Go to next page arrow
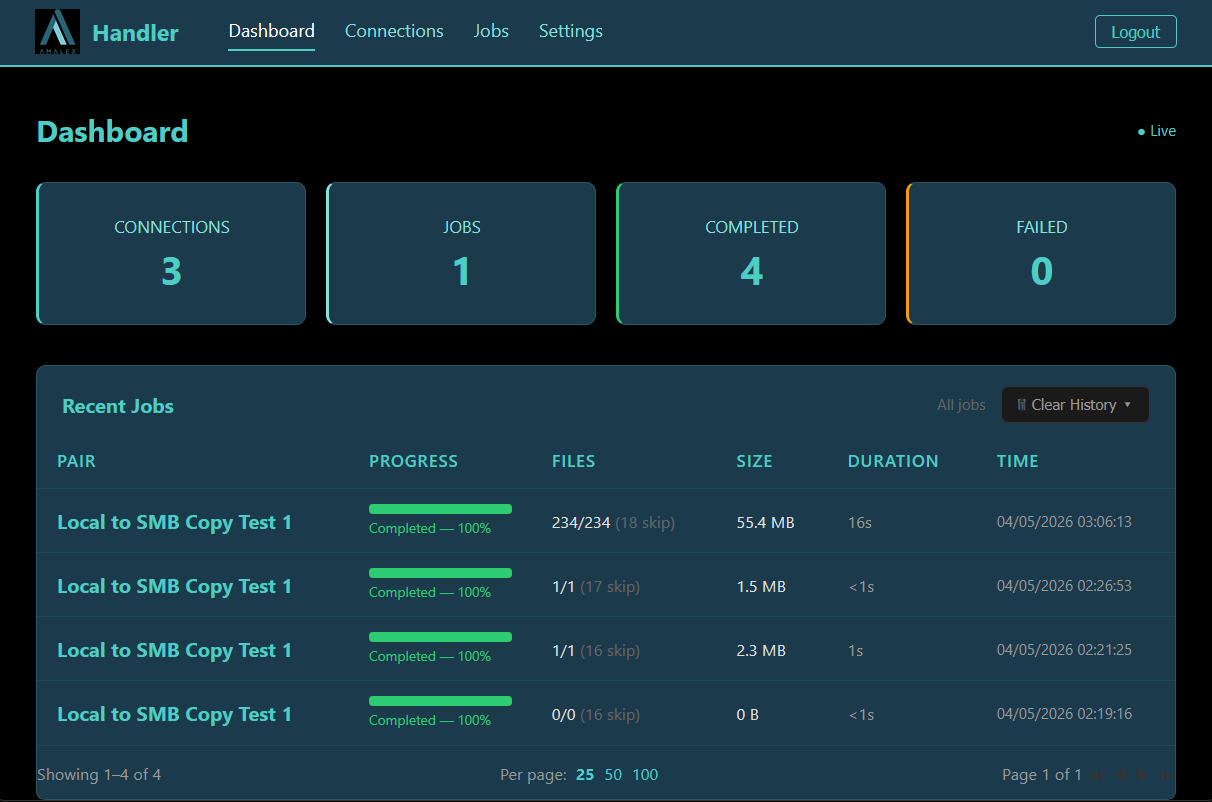 (1142, 775)
